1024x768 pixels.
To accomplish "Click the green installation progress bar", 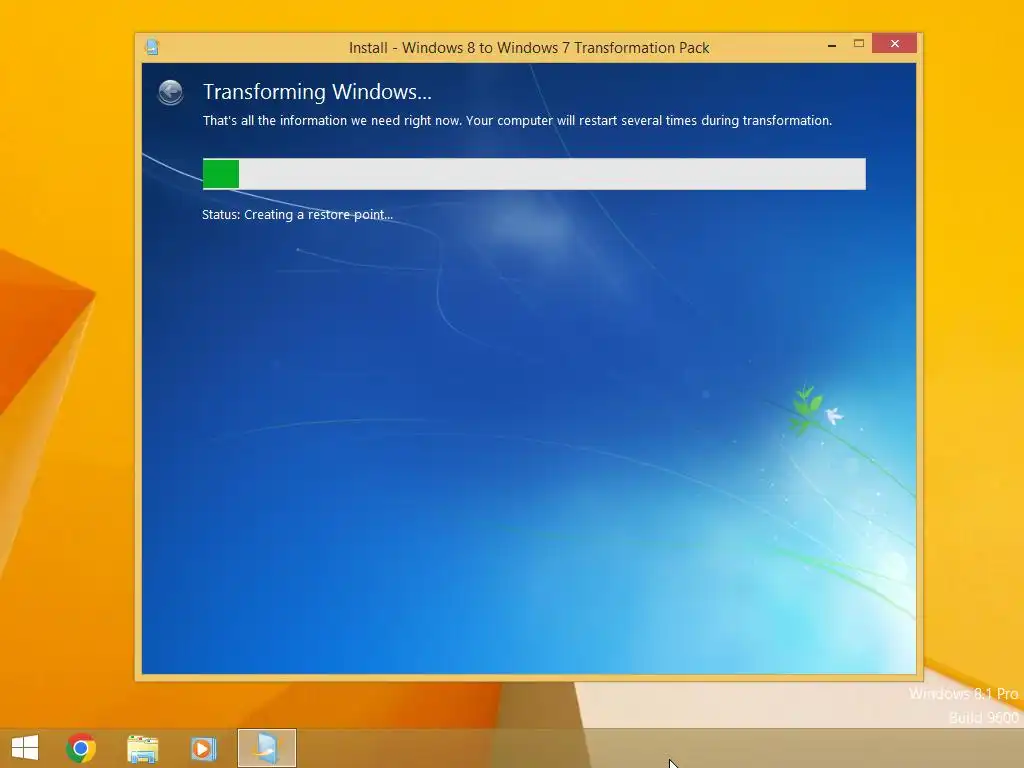I will pos(534,174).
